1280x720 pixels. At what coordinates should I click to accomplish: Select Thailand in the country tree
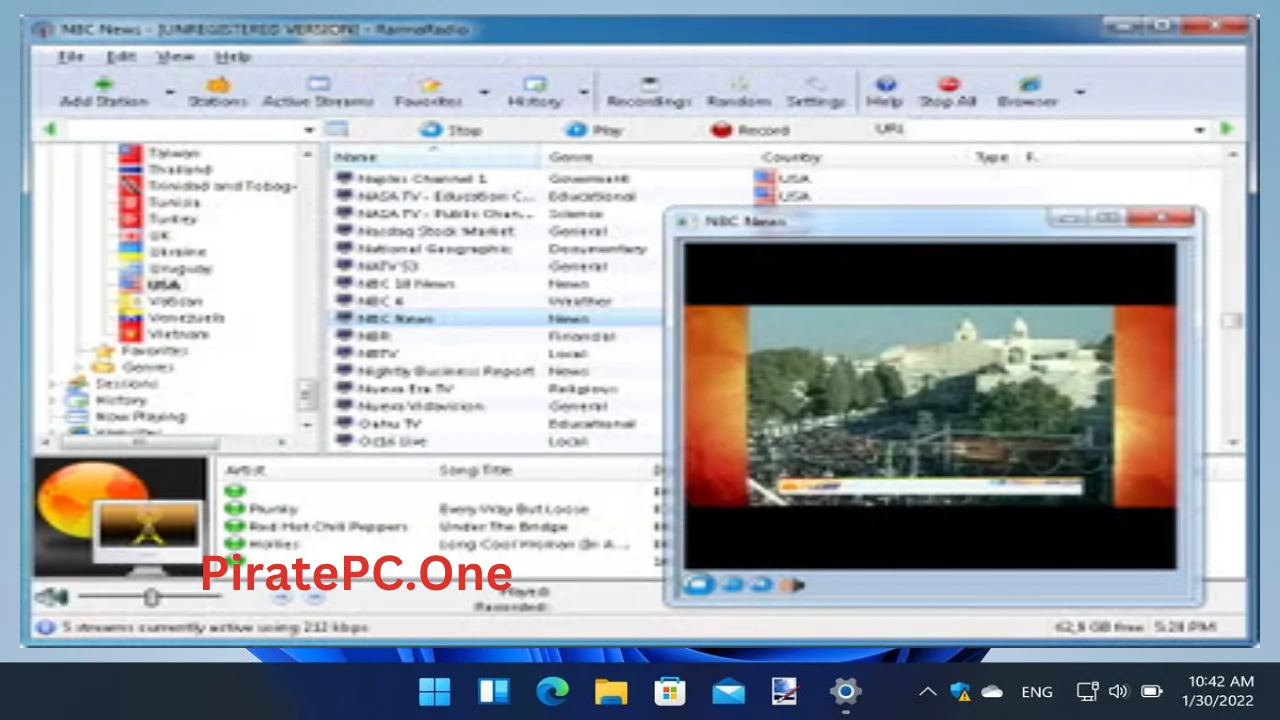click(180, 169)
